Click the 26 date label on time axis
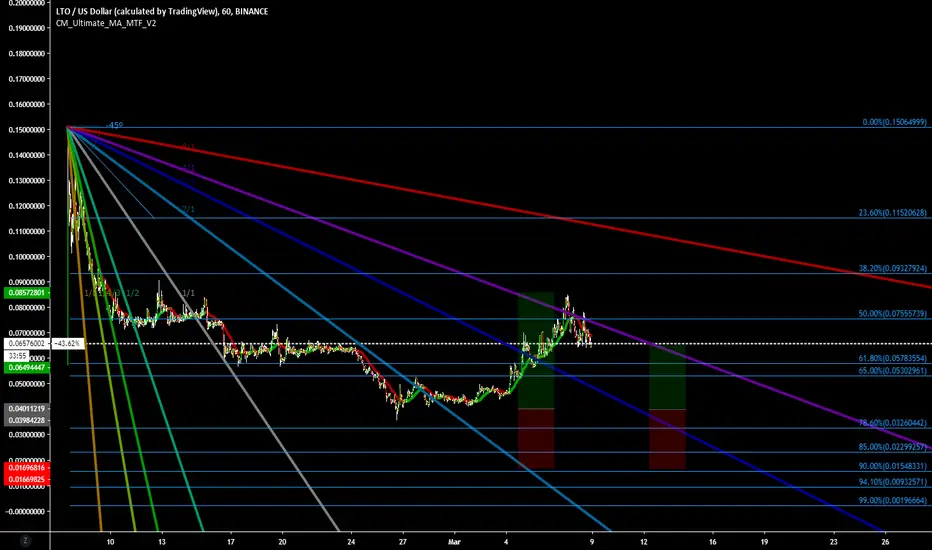The height and width of the screenshot is (550, 932). [885, 542]
